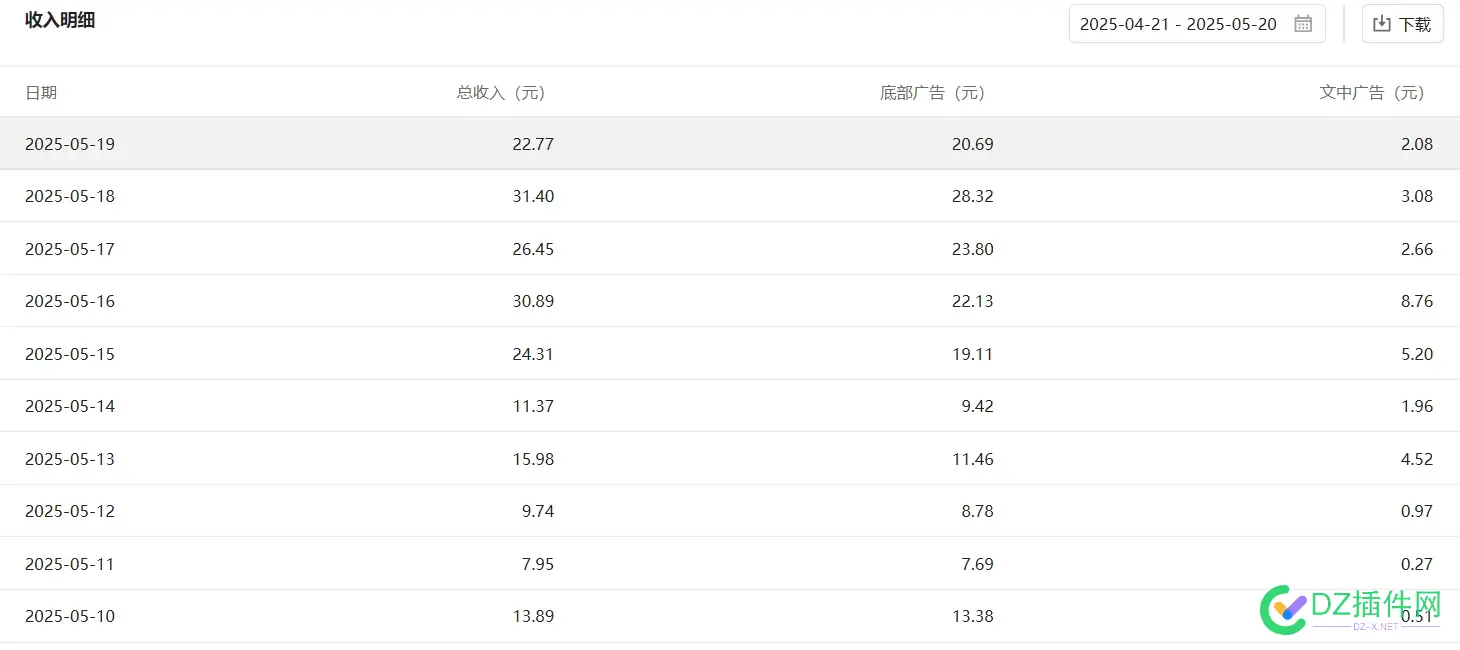
Task: Click total income 15.98 for 2025-05-13
Action: click(x=533, y=459)
